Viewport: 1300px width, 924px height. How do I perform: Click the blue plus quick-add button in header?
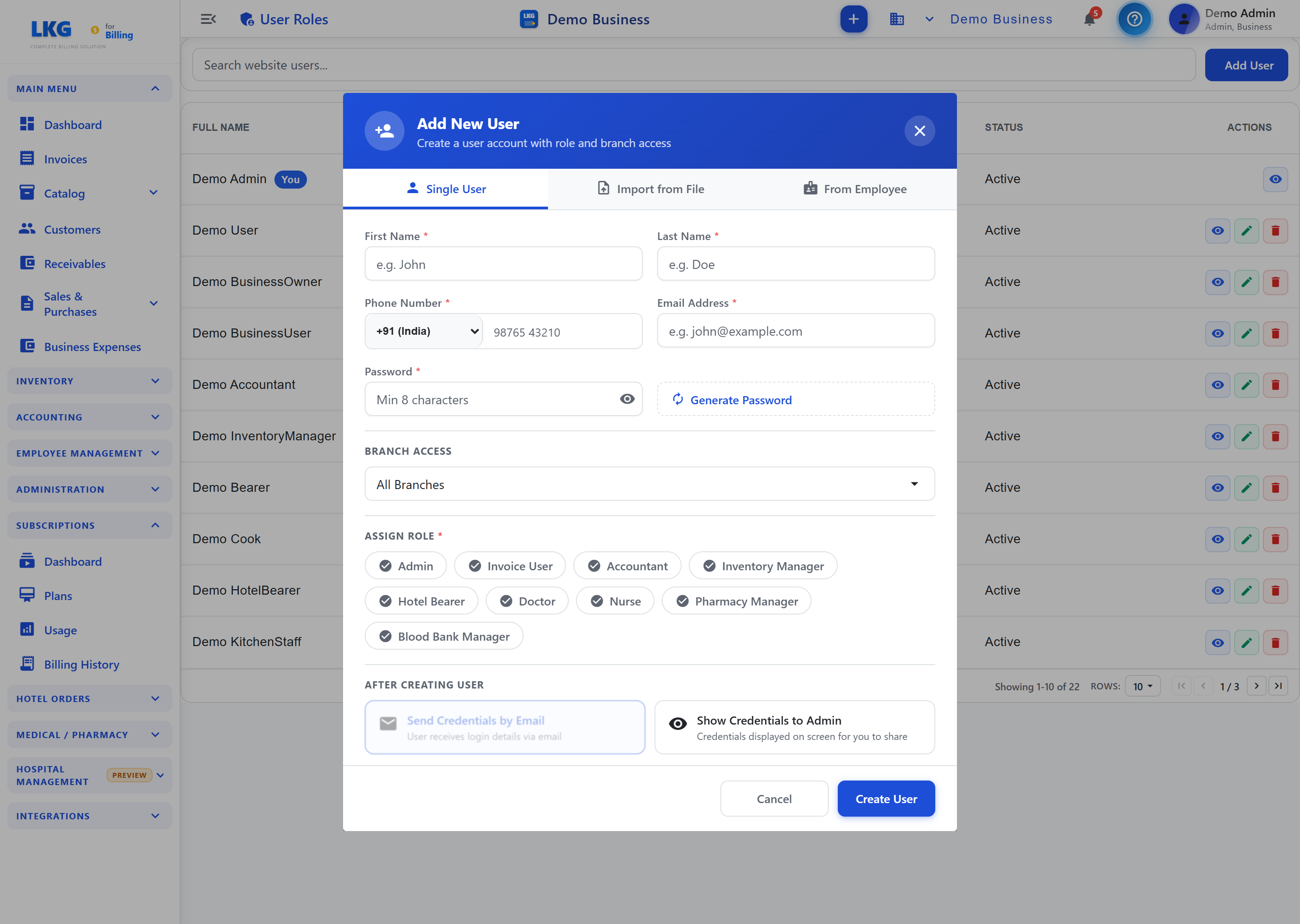pos(853,19)
